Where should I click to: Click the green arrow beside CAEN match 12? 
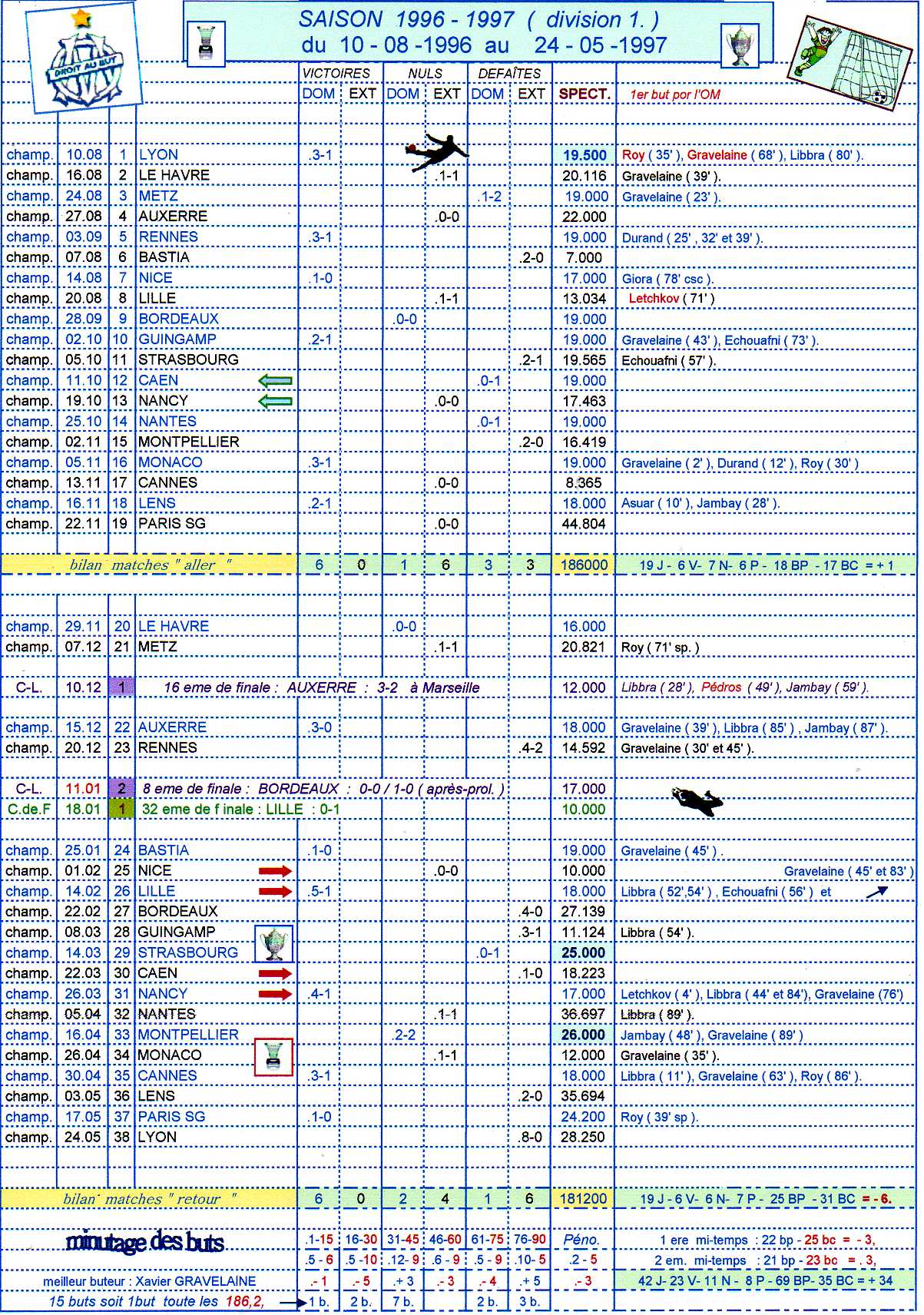[275, 380]
